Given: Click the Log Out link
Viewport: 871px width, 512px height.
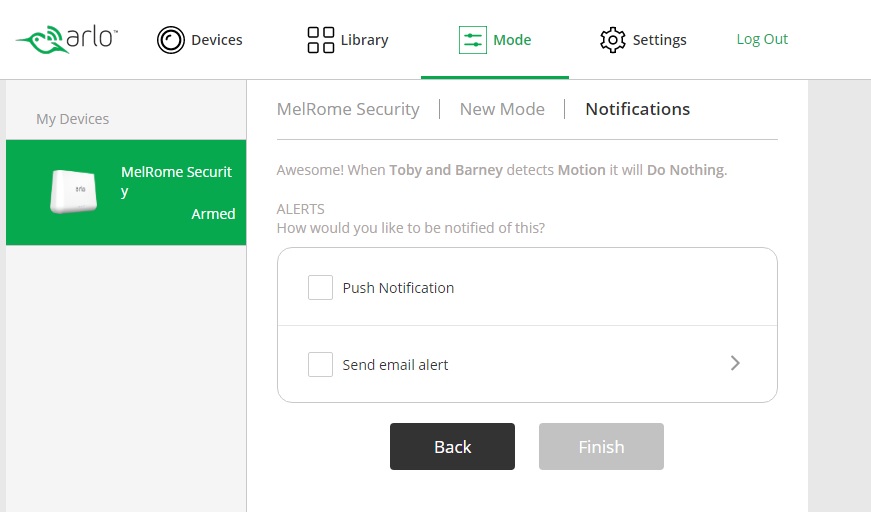Looking at the screenshot, I should point(762,39).
